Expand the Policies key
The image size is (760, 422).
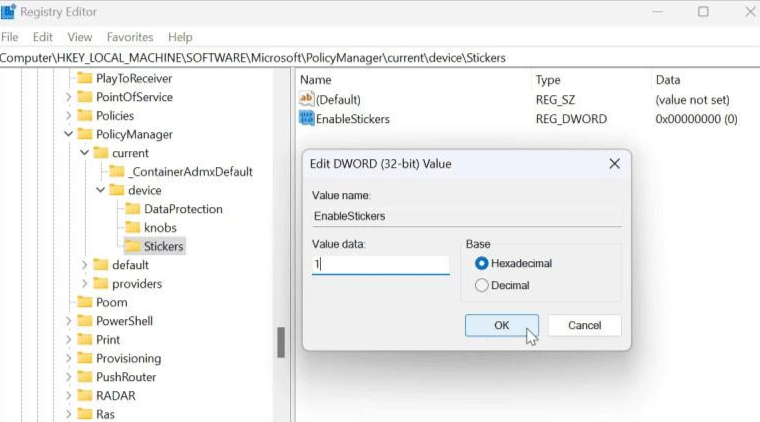pos(68,115)
